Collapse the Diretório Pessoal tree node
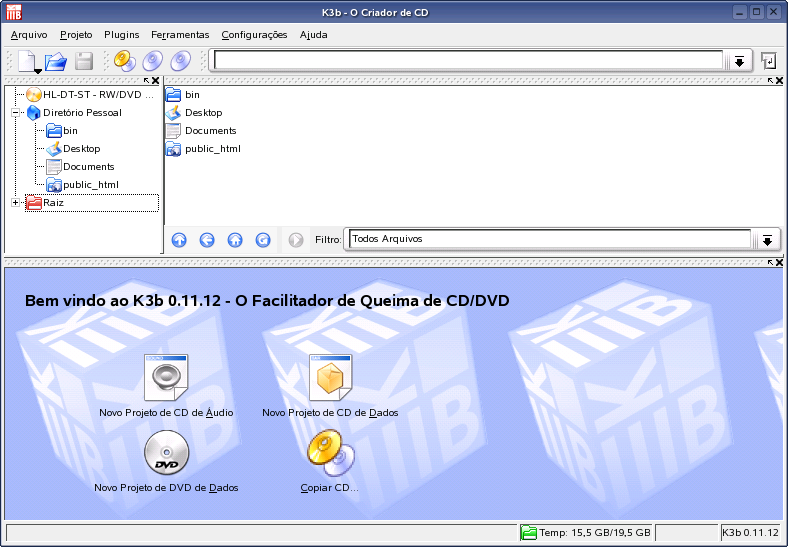 pos(16,113)
